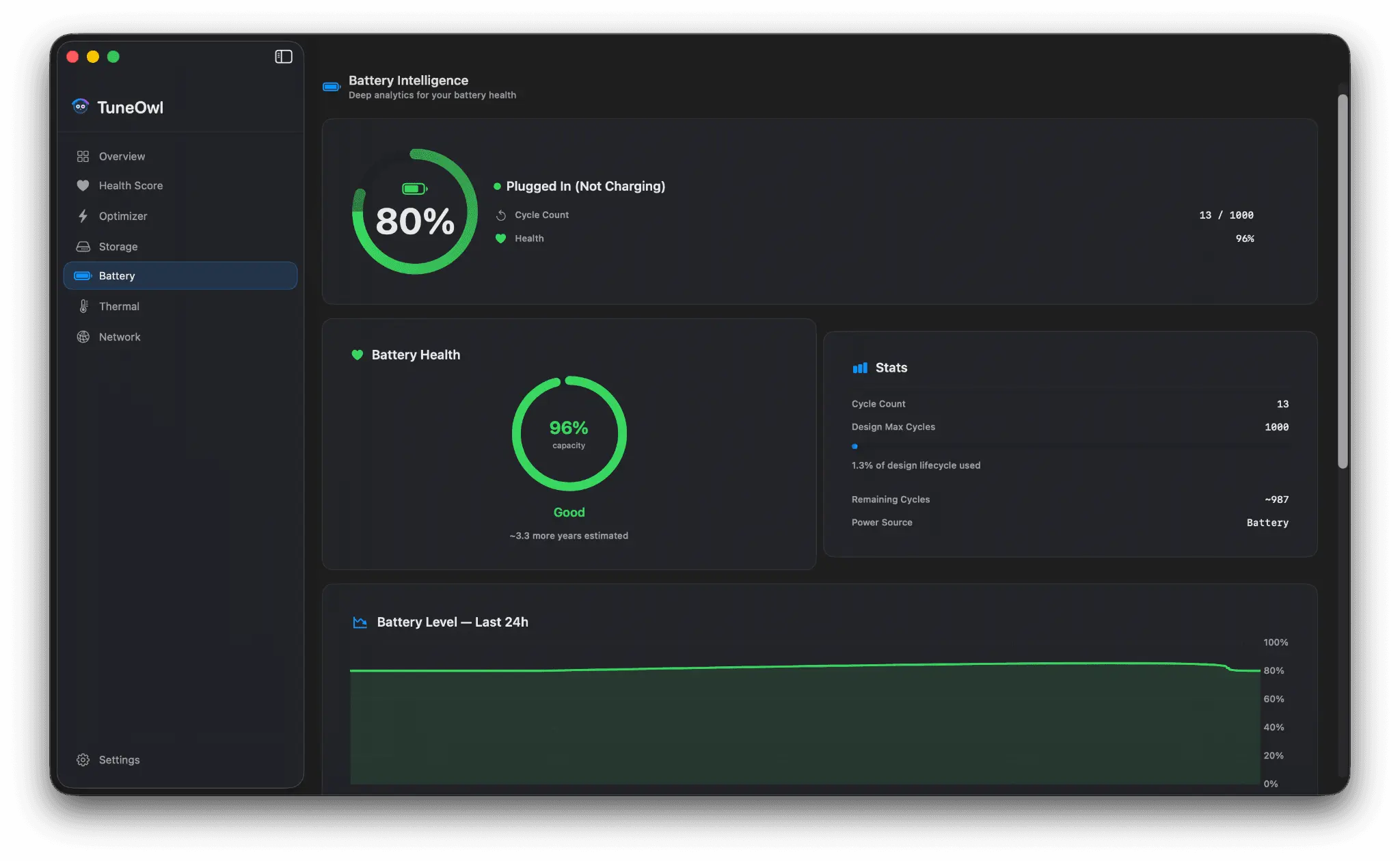
Task: Click the Thermal thermometer icon
Action: pos(83,306)
